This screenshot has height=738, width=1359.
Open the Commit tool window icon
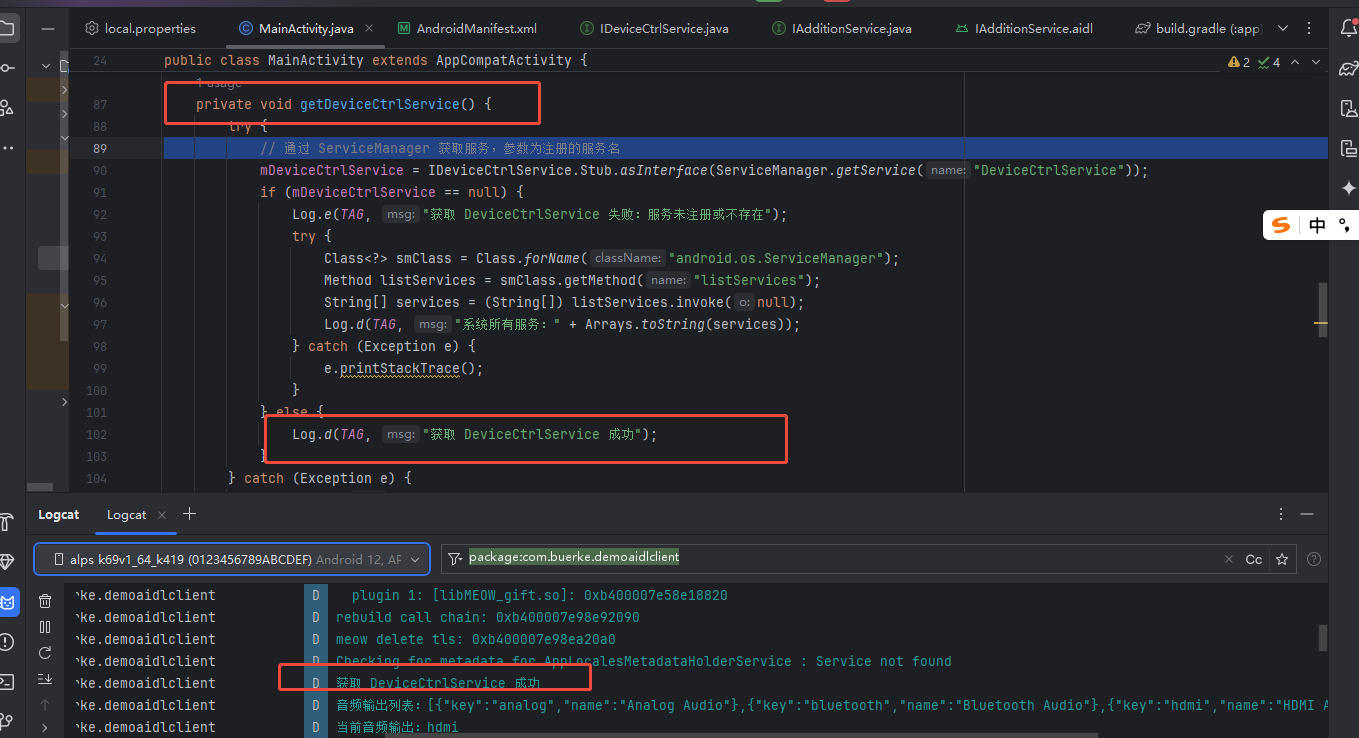6,67
